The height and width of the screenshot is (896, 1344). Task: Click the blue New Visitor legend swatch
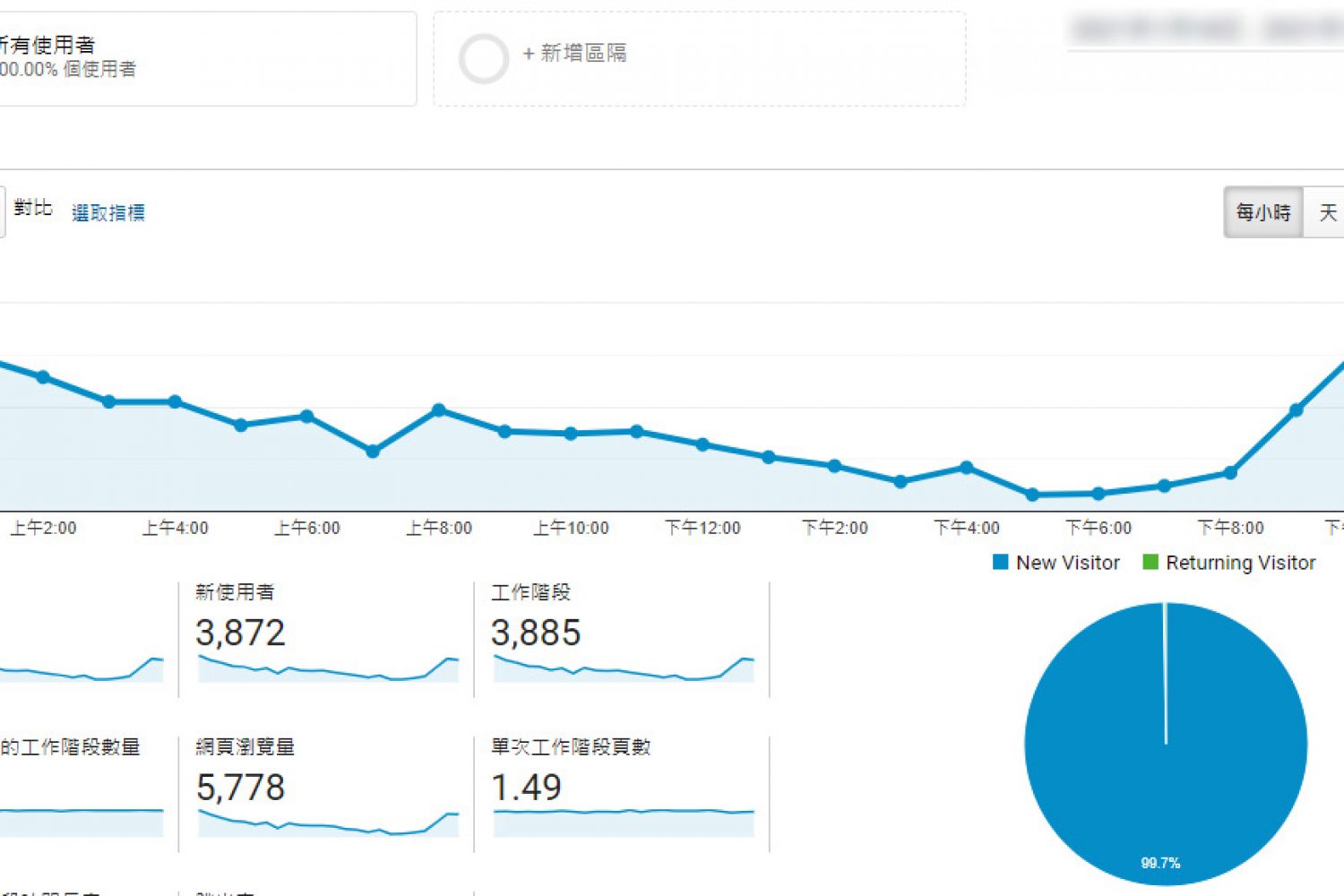pos(1001,563)
